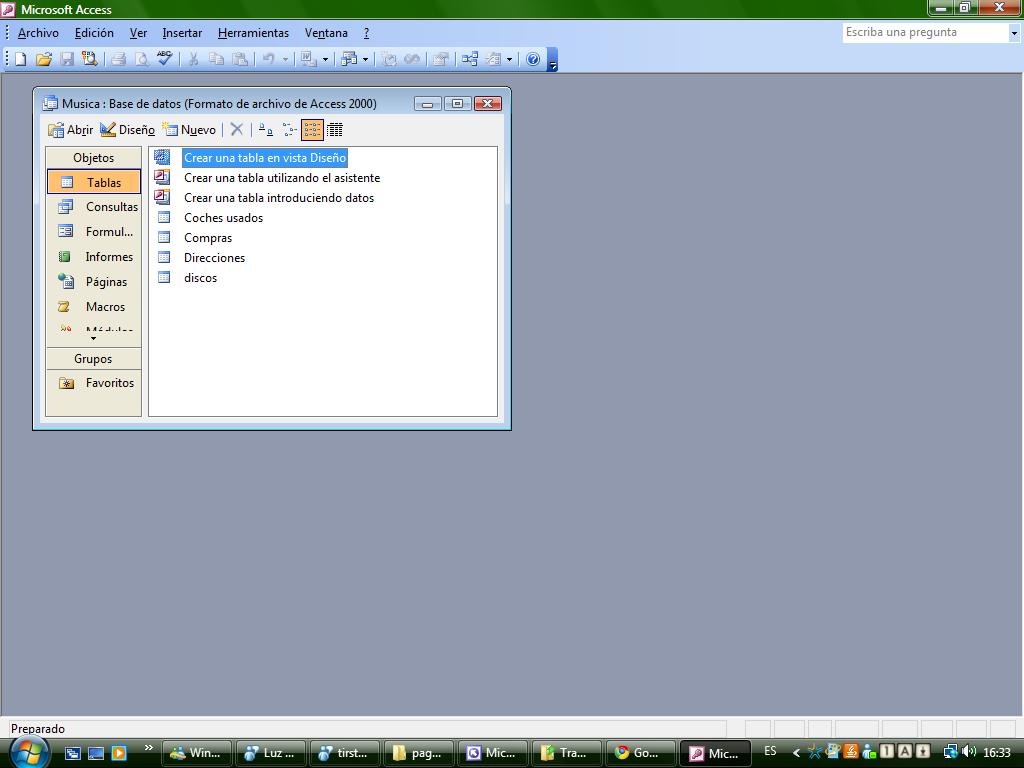The width and height of the screenshot is (1024, 768).
Task: Open toolbar options arrow at toolbar end
Action: click(552, 60)
